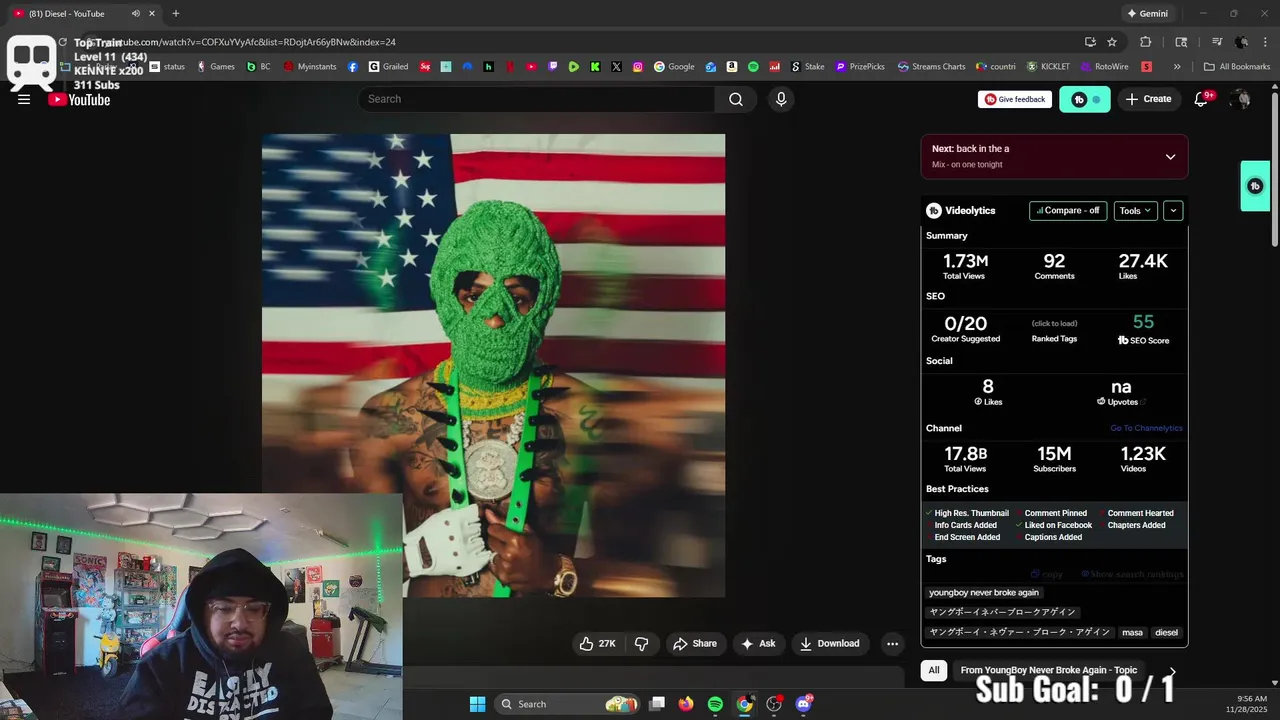The width and height of the screenshot is (1280, 720).
Task: Click the video player album artwork
Action: (x=493, y=365)
